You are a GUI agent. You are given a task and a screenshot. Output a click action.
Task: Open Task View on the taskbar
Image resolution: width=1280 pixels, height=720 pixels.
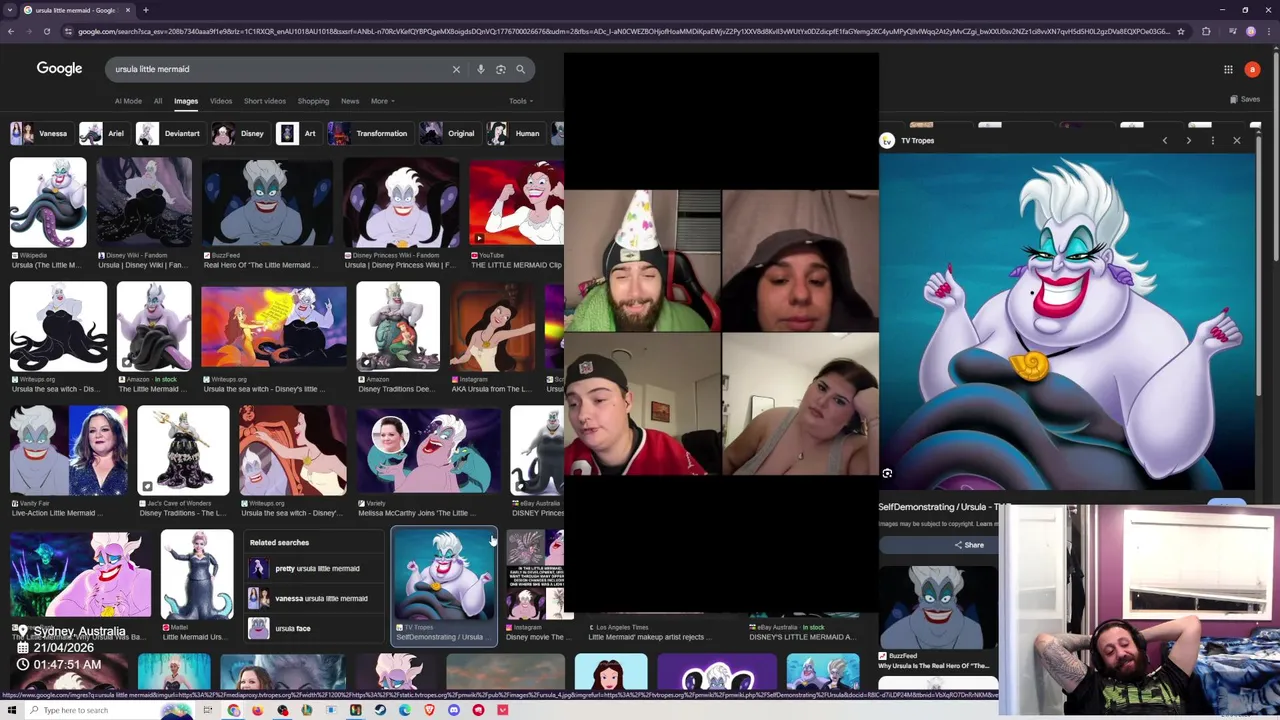click(x=207, y=710)
